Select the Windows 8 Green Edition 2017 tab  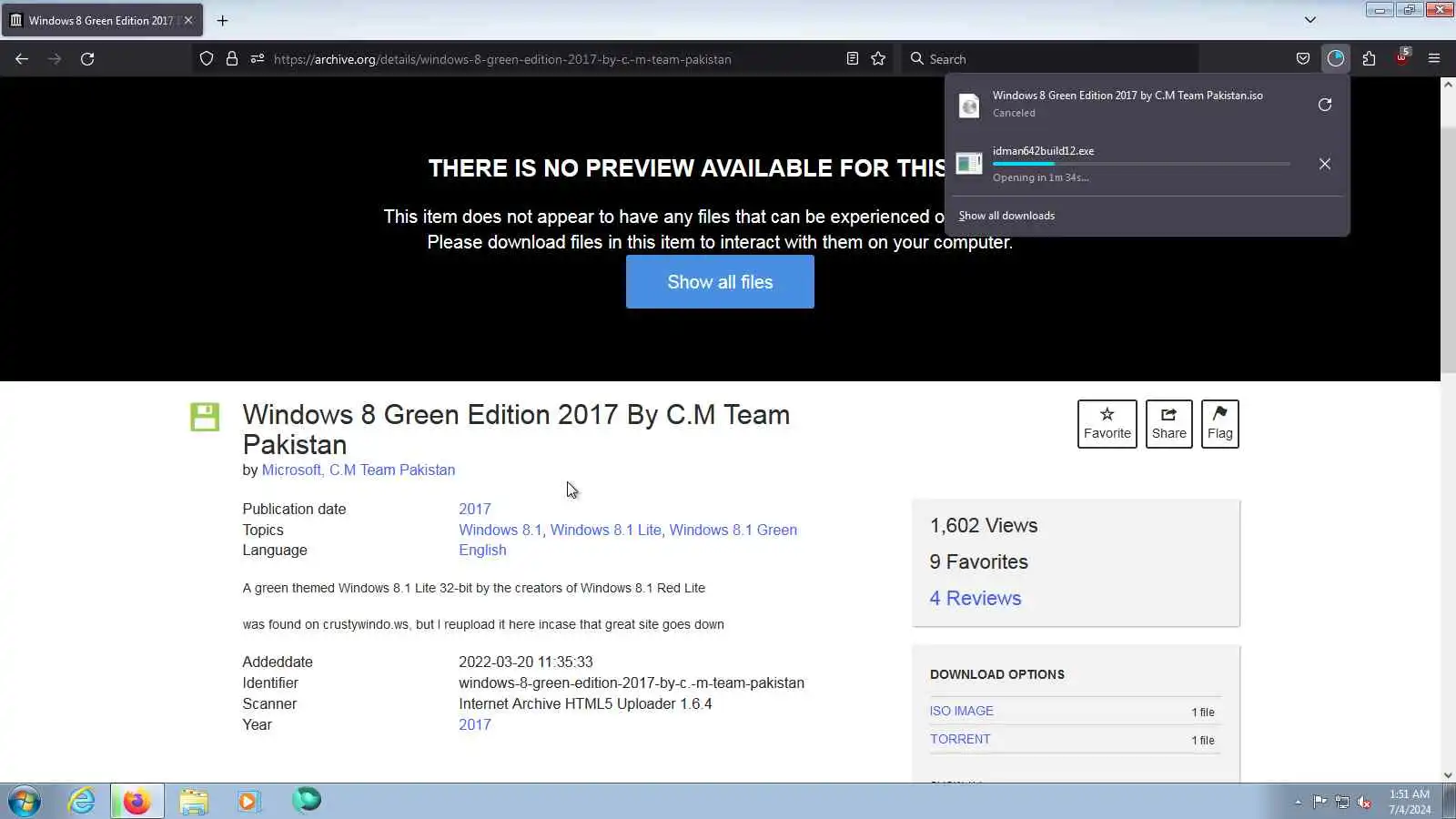[102, 20]
